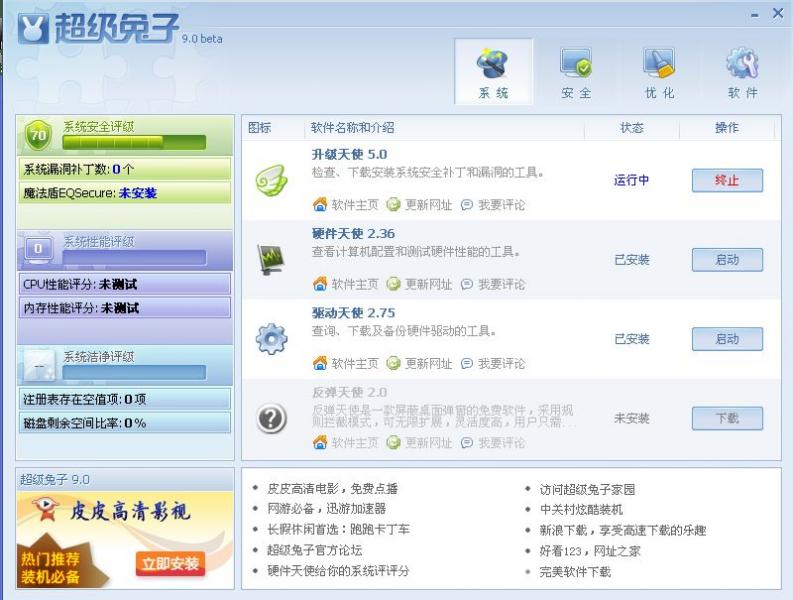This screenshot has width=793, height=600.
Task: Click the 内存性能评分 未测试 row
Action: pyautogui.click(x=125, y=308)
